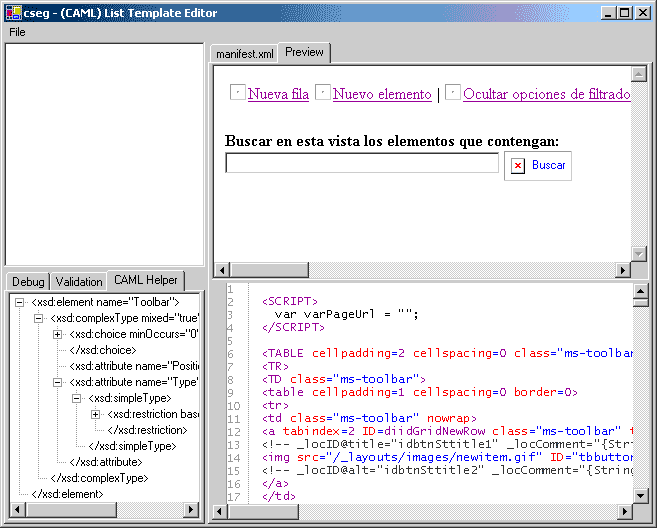The height and width of the screenshot is (528, 657).
Task: Click line number 10 in code gutter
Action: coord(234,406)
